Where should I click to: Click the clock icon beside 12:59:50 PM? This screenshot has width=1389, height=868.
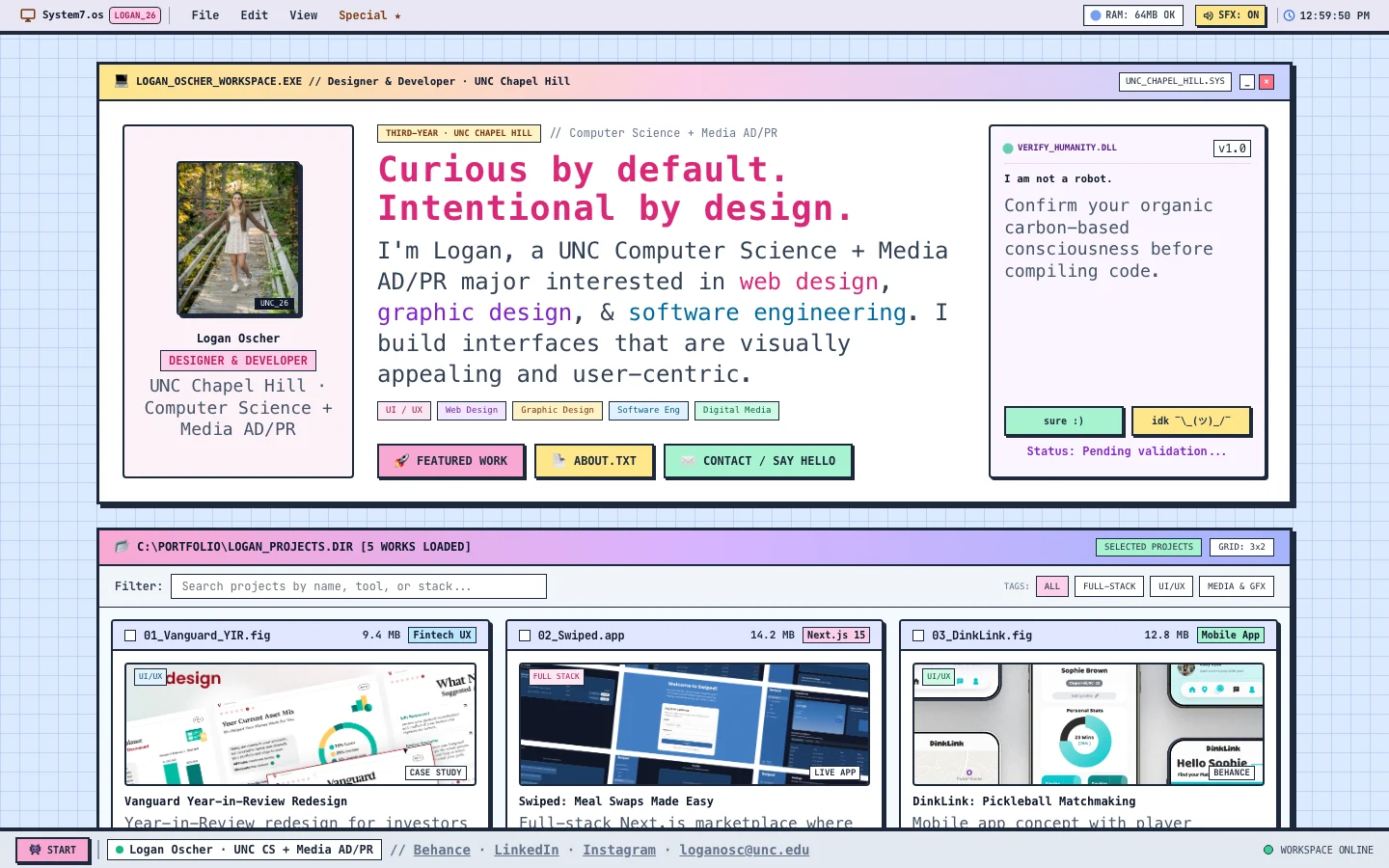pos(1289,15)
